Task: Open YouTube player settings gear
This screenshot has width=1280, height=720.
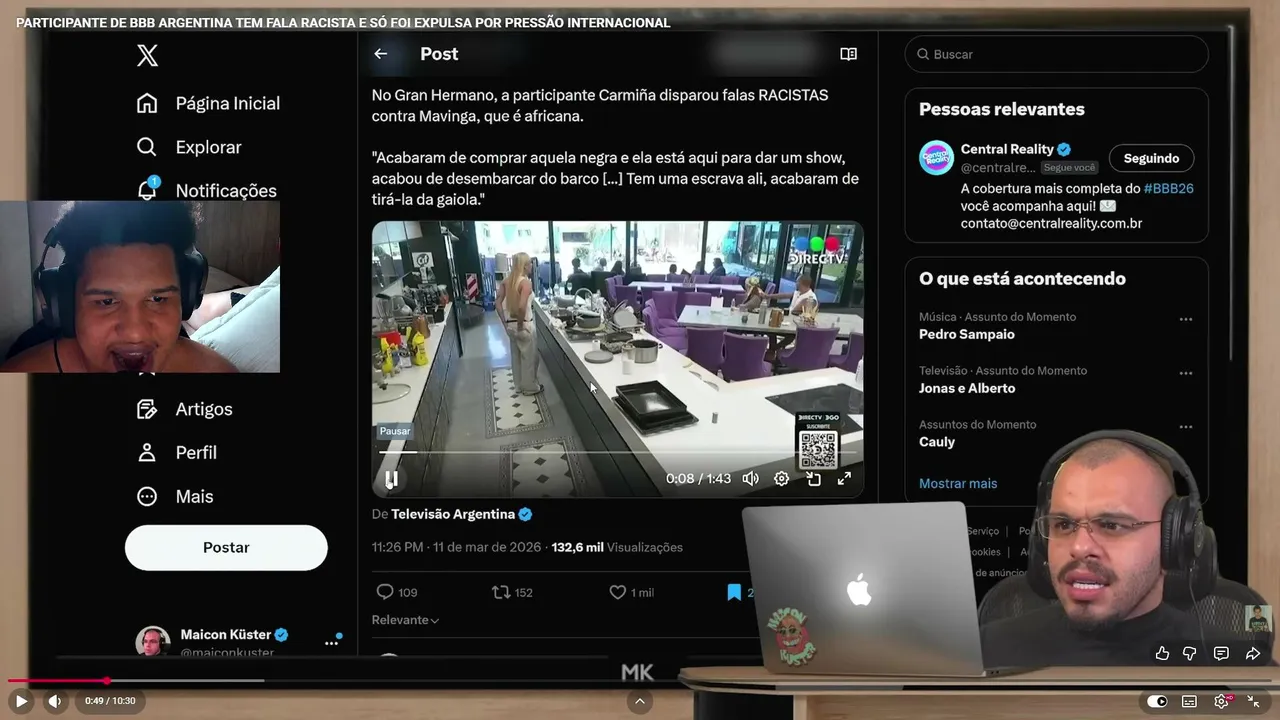Action: coord(1222,701)
